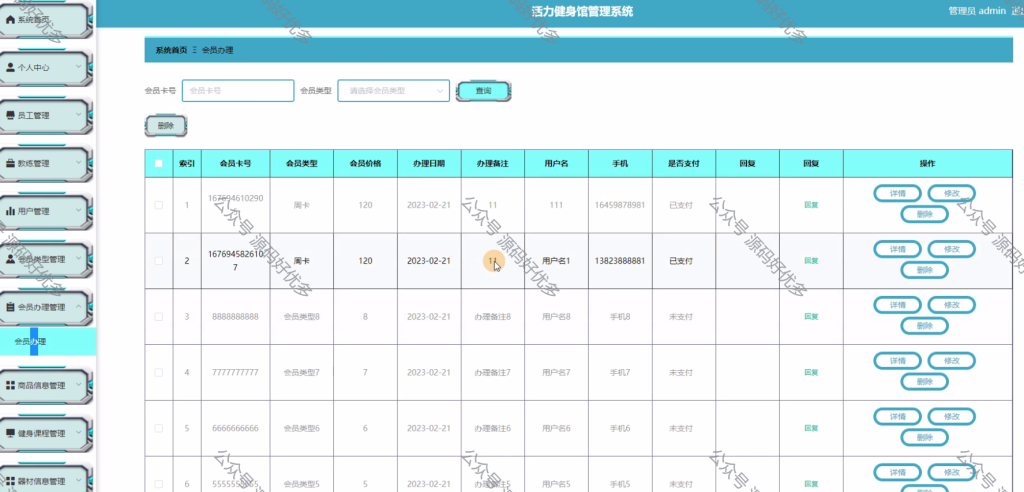Expand 器材信息管理 menu chevron
This screenshot has height=492, width=1024.
coord(78,481)
